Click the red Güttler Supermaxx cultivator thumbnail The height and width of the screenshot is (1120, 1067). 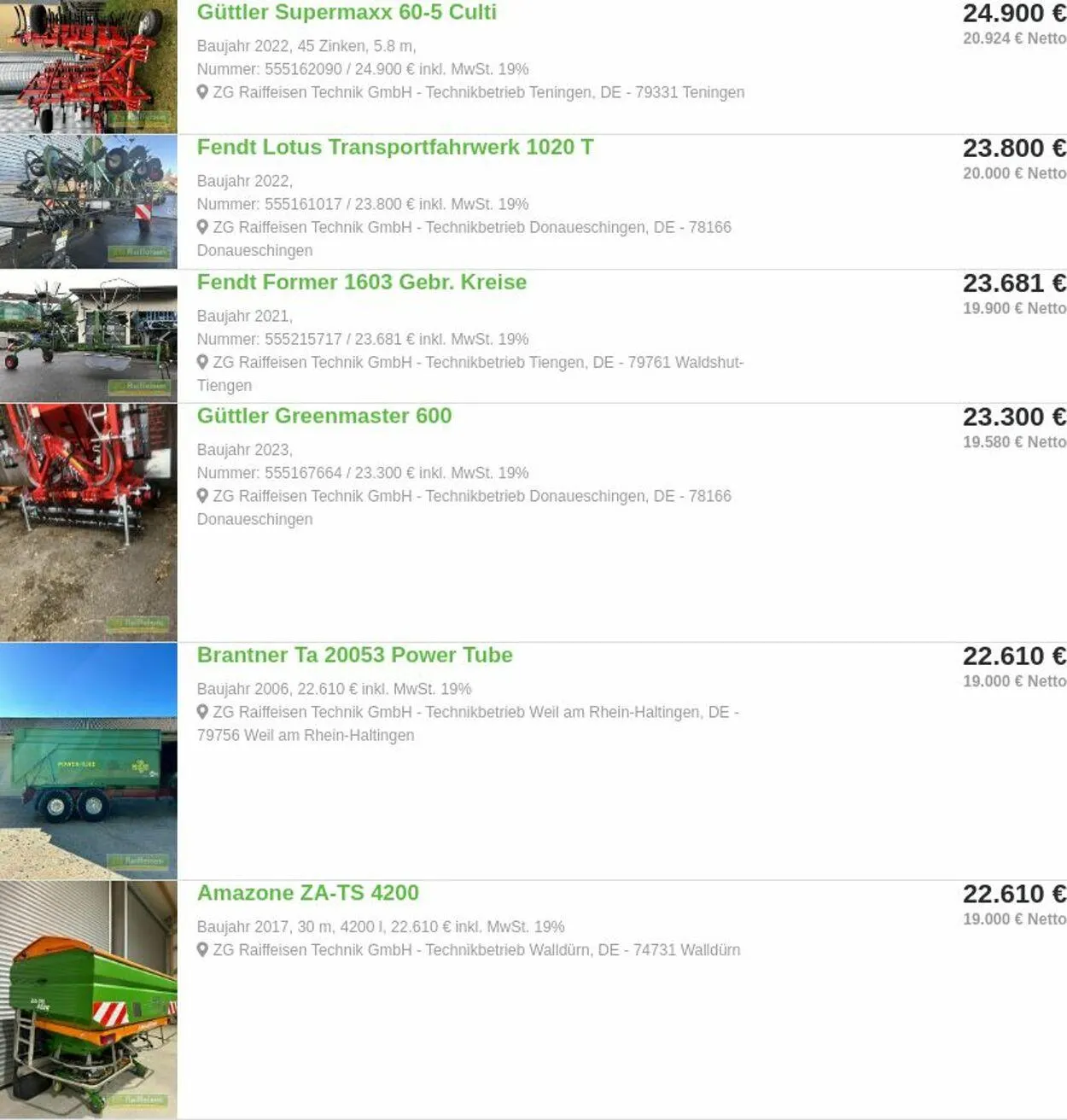[x=89, y=67]
